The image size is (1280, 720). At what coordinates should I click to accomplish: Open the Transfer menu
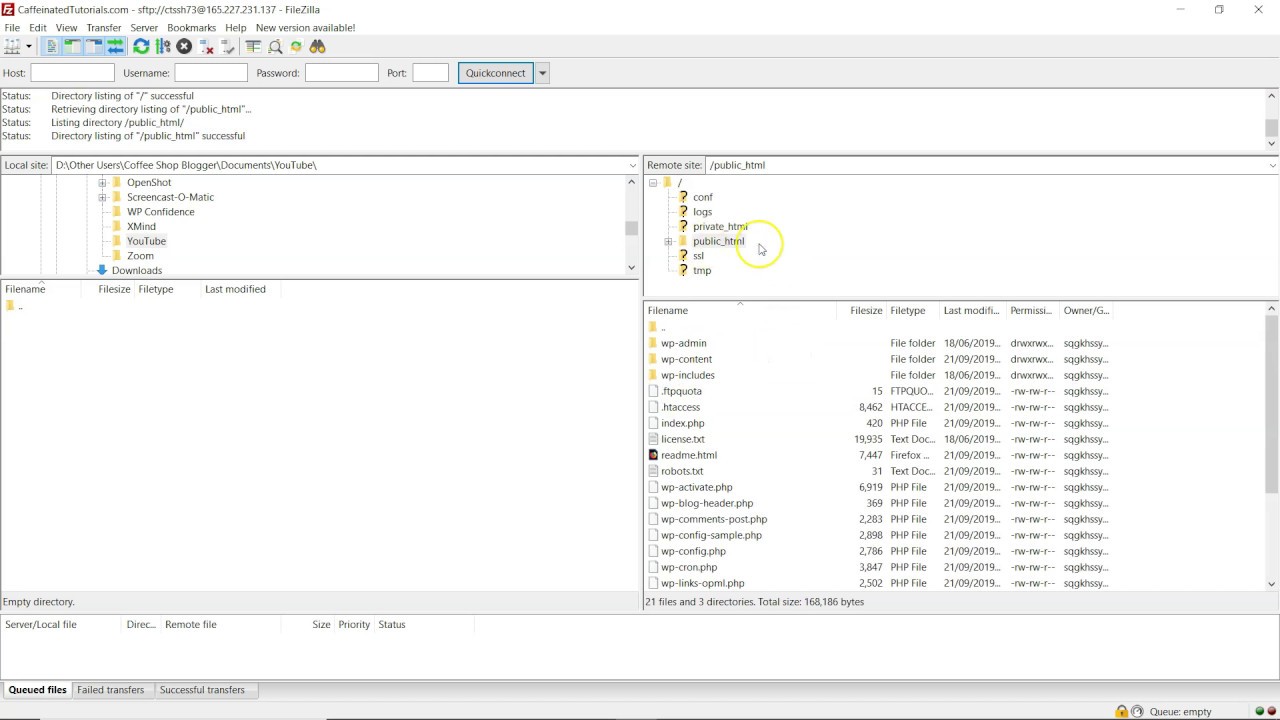104,28
